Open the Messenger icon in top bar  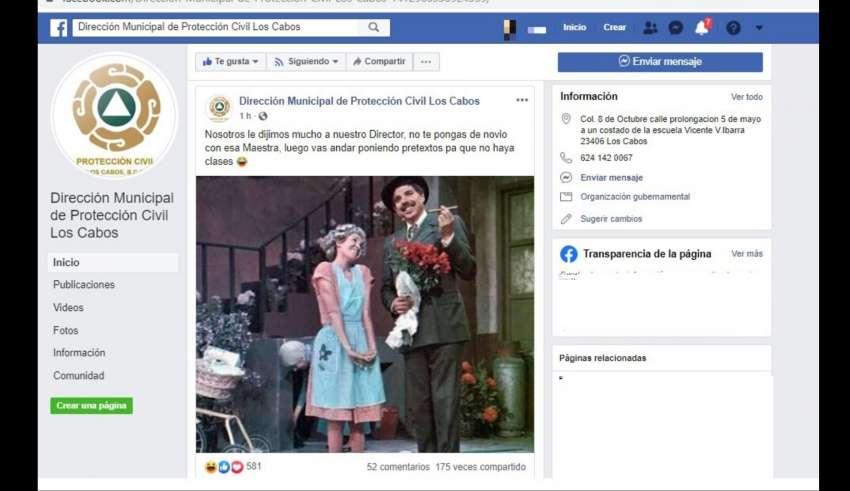click(675, 28)
